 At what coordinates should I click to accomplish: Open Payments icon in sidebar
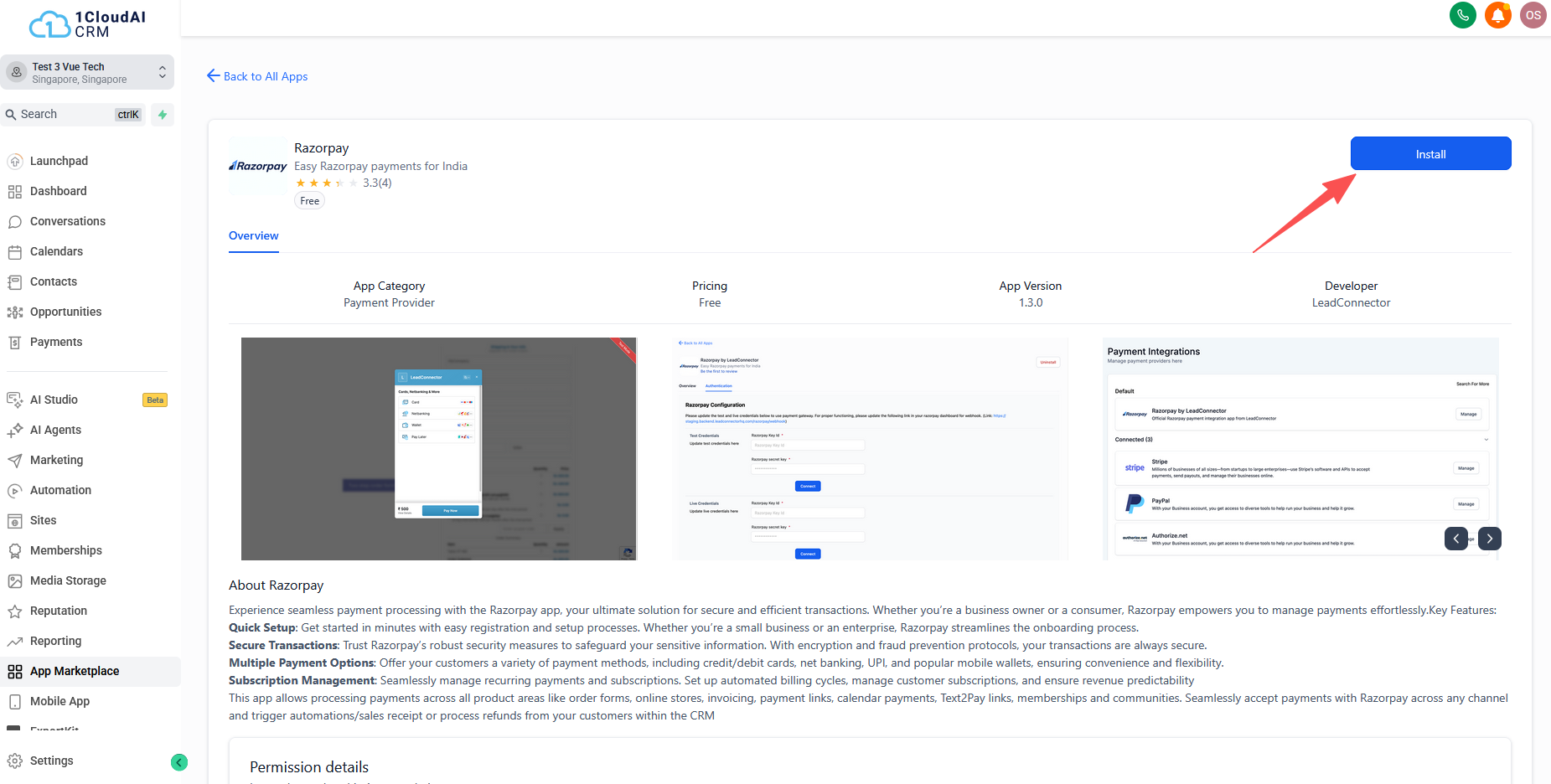(15, 343)
